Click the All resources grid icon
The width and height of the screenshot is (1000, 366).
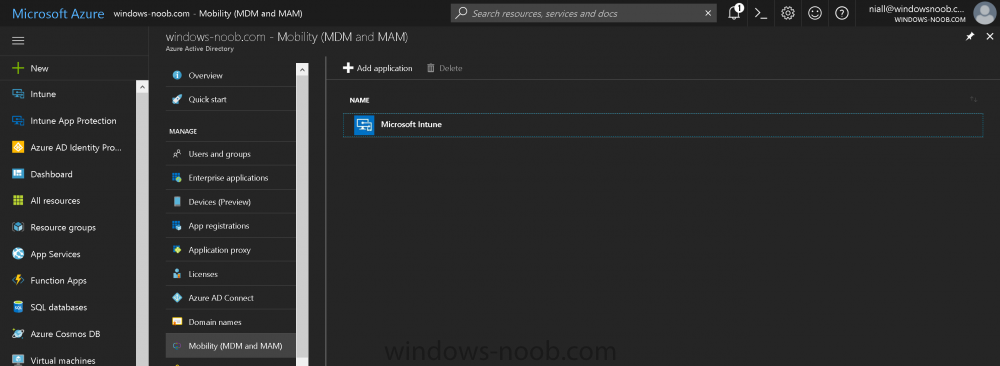(x=18, y=201)
